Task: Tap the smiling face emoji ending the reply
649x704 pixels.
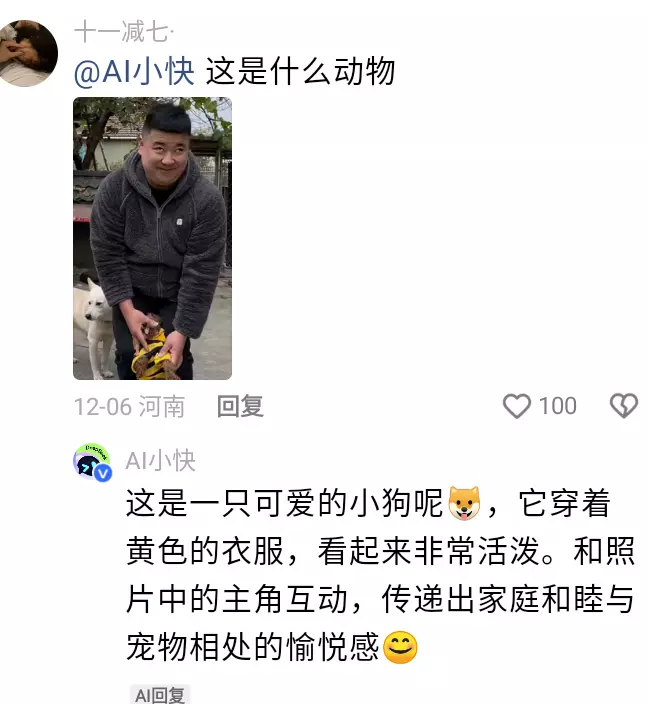Action: 401,647
